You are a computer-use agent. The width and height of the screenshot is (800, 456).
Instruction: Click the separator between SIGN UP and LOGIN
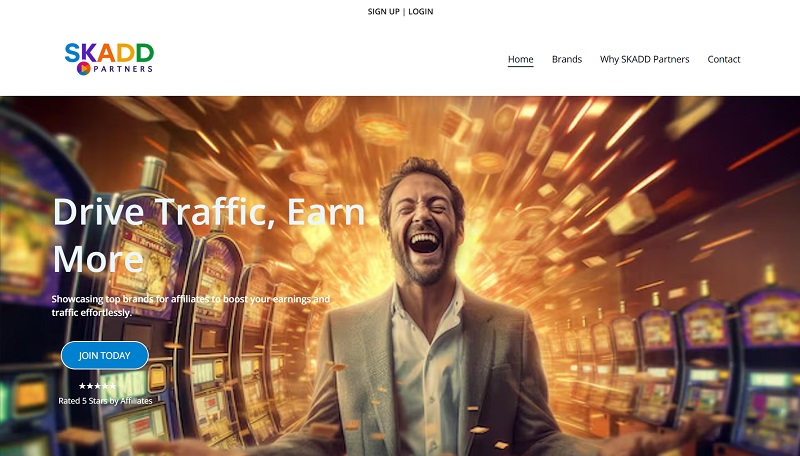404,11
